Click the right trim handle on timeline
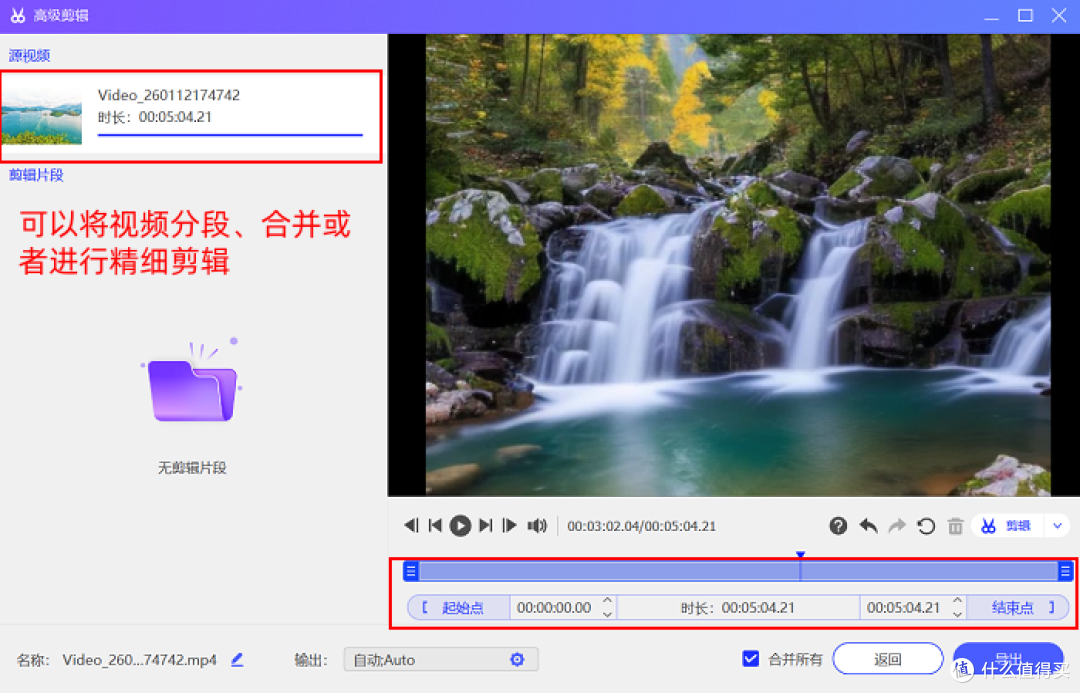The image size is (1080, 693). (x=1065, y=571)
